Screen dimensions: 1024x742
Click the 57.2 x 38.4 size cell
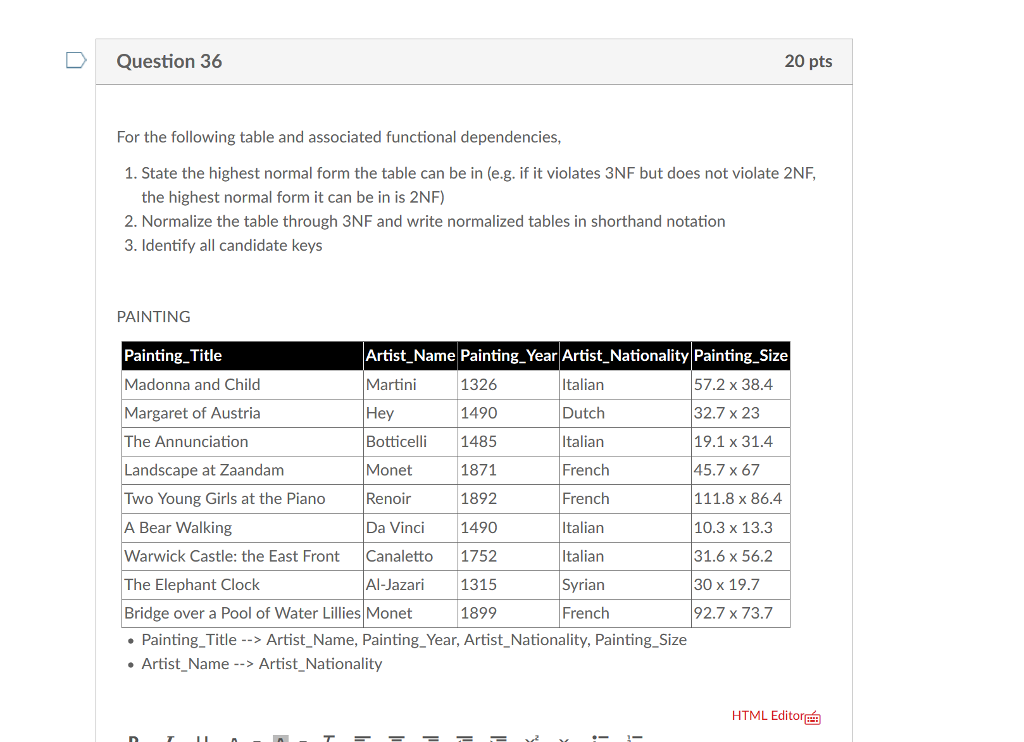coord(741,385)
